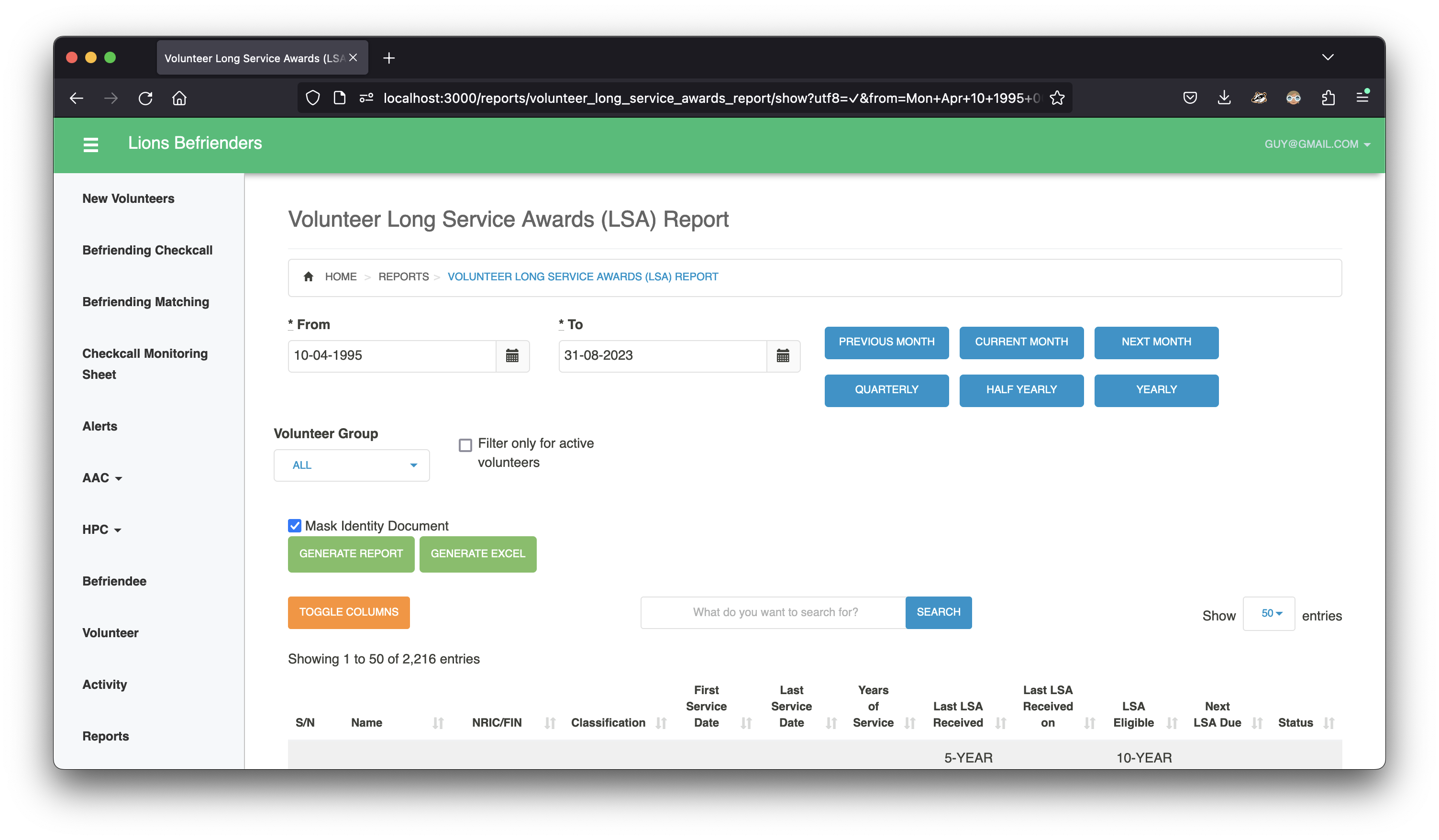The image size is (1439, 840).
Task: Open the Firefox application menu
Action: 1362,98
